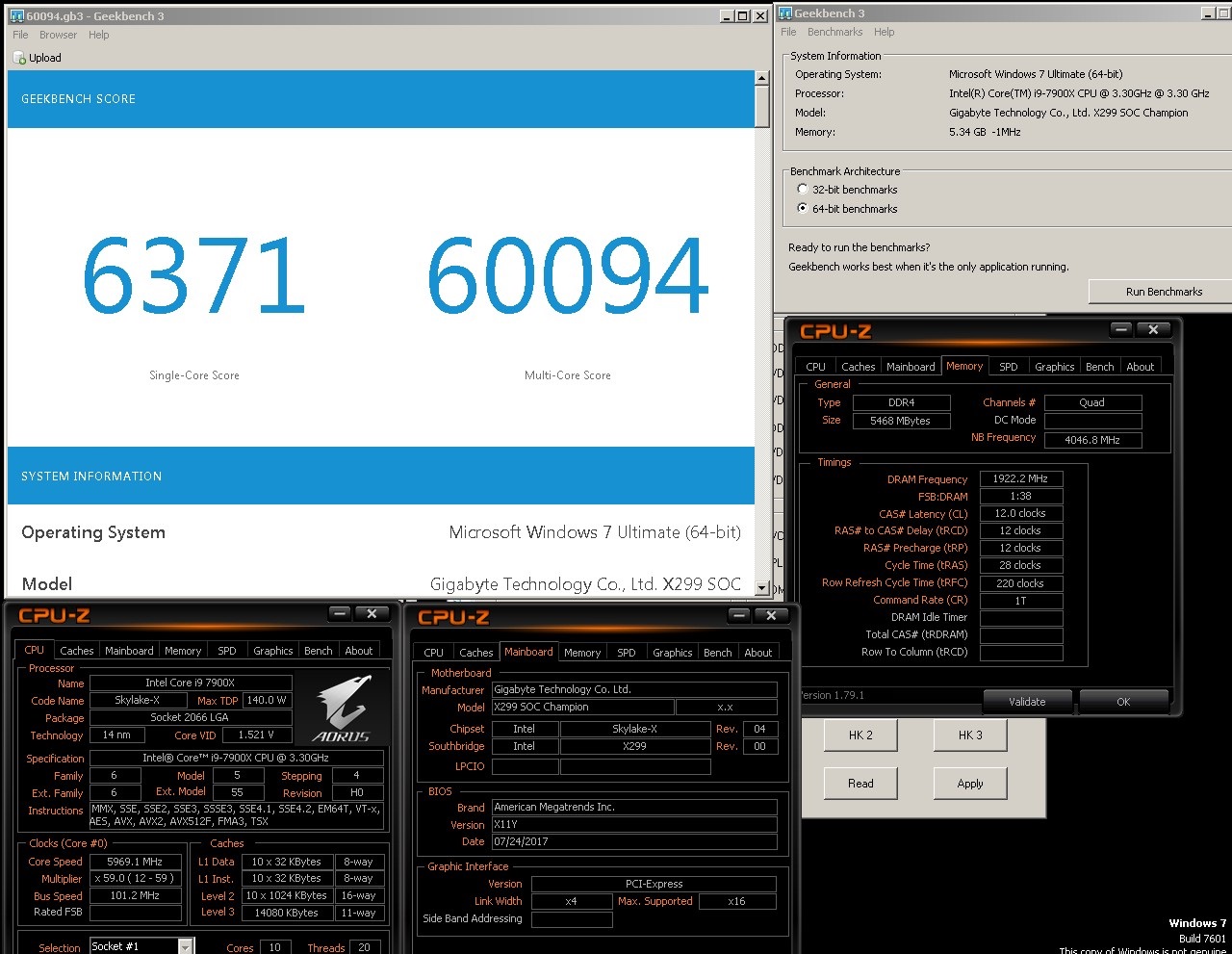Screen dimensions: 1232x954
Task: Select Graphics tab in CPU-Z Mainboard window
Action: [x=673, y=653]
